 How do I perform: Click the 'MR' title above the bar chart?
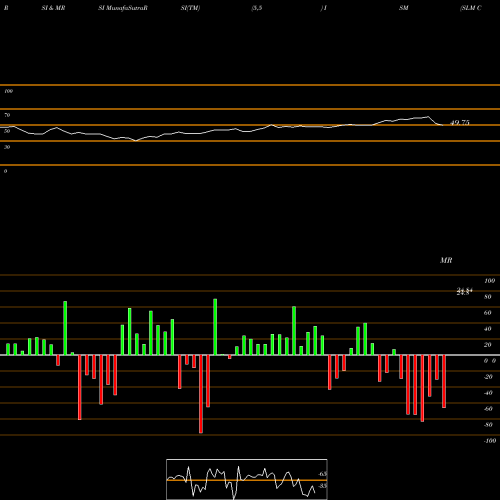point(446,260)
